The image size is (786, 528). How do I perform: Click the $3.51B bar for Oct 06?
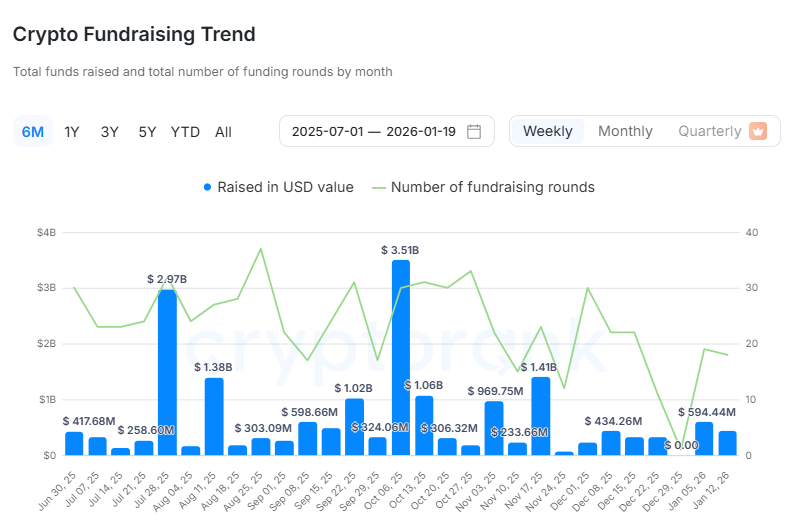tap(401, 357)
